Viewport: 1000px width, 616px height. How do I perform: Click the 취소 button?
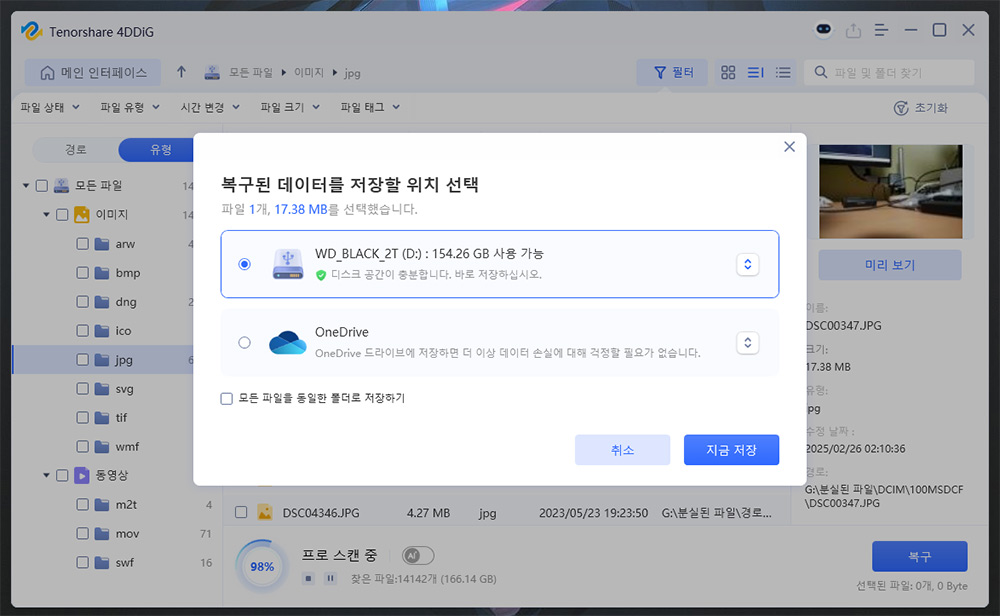pyautogui.click(x=622, y=450)
